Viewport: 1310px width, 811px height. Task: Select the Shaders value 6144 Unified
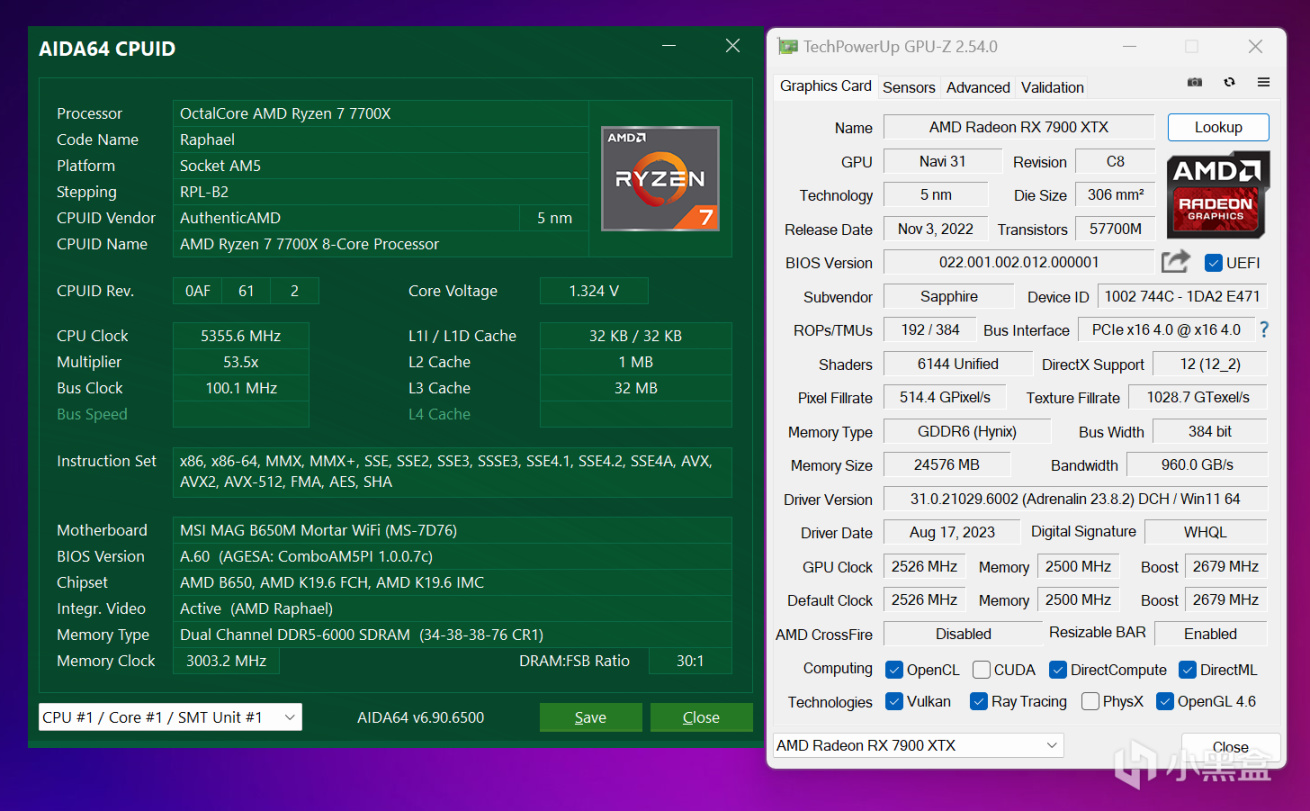pyautogui.click(x=957, y=364)
